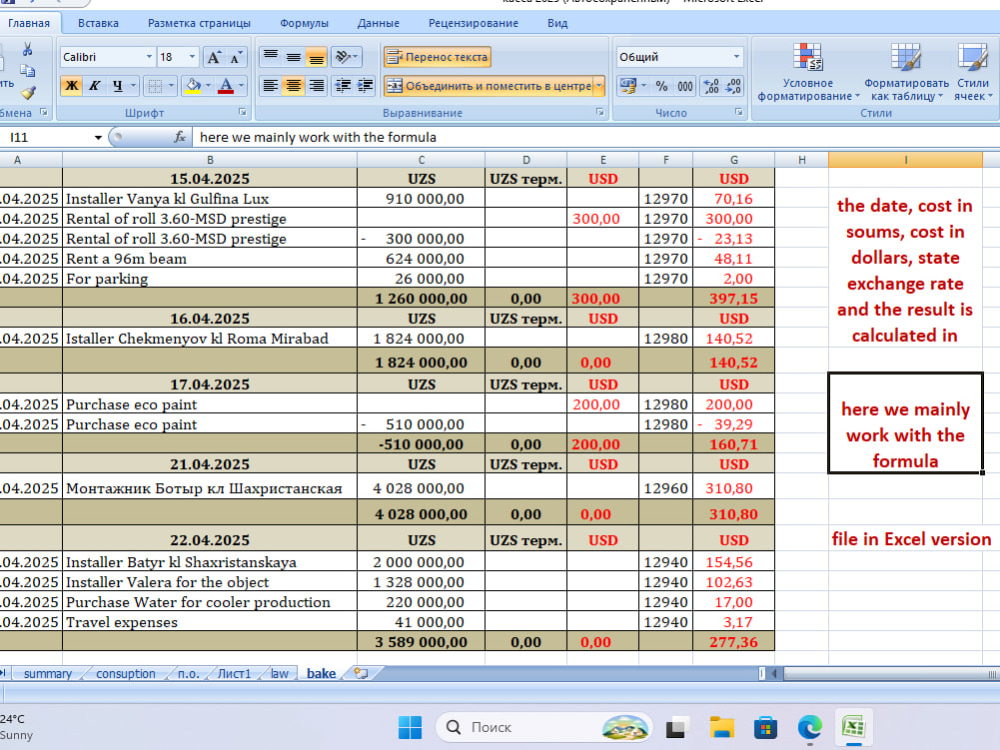Screen dimensions: 1000x750
Task: Open the merge cells dropdown arrow
Action: [599, 85]
